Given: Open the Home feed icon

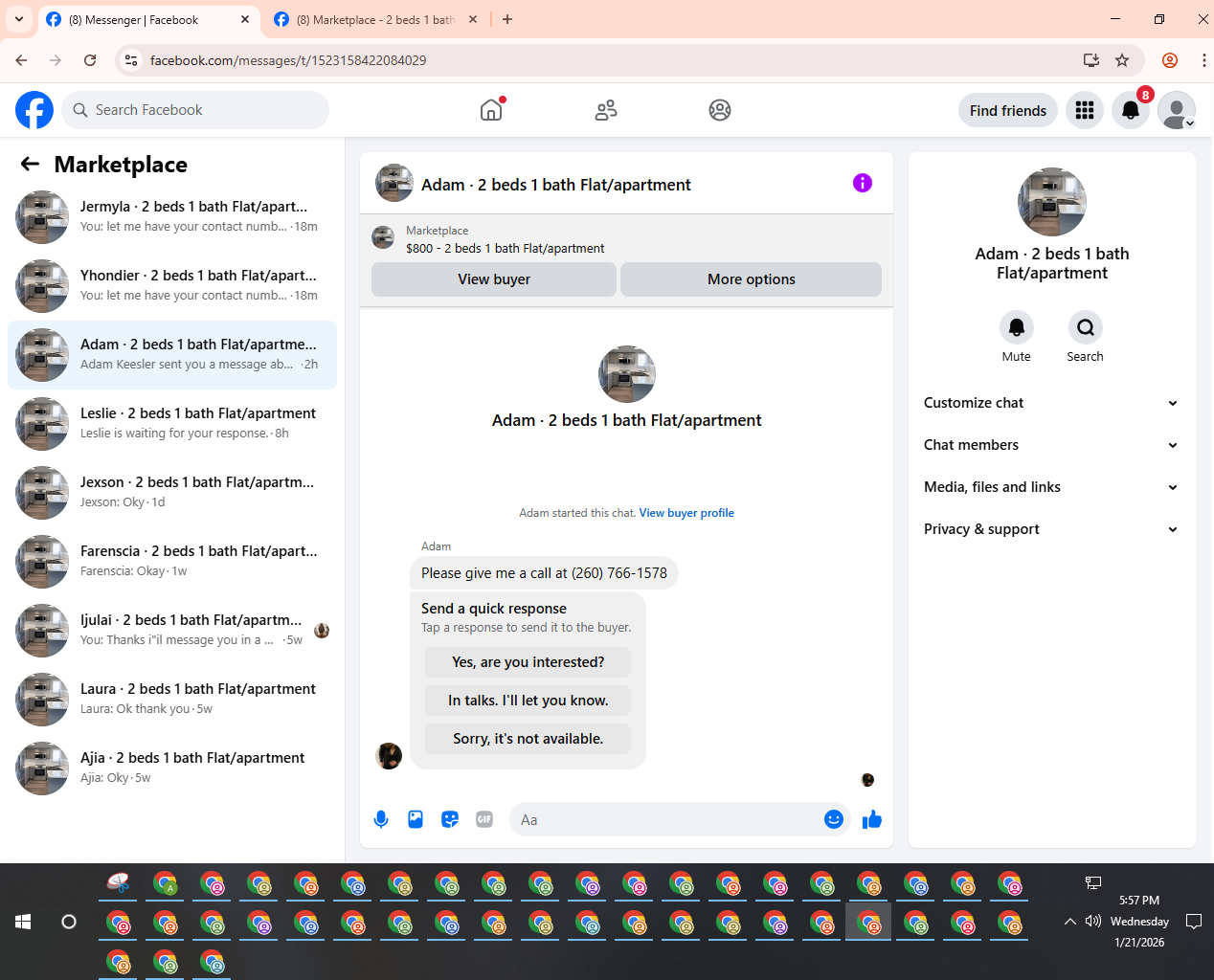Looking at the screenshot, I should pos(491,110).
